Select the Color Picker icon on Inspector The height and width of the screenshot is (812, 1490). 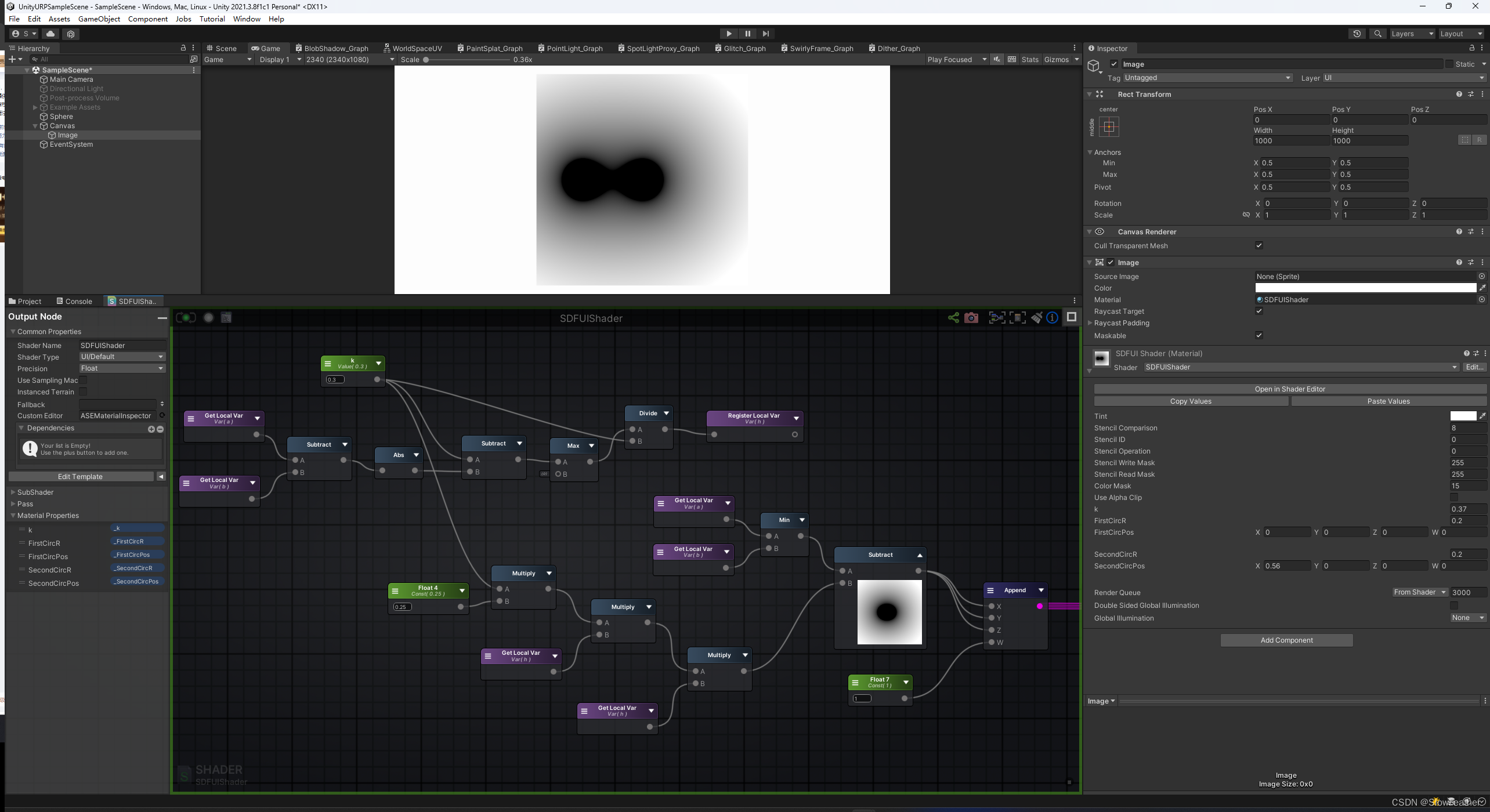pyautogui.click(x=1482, y=288)
